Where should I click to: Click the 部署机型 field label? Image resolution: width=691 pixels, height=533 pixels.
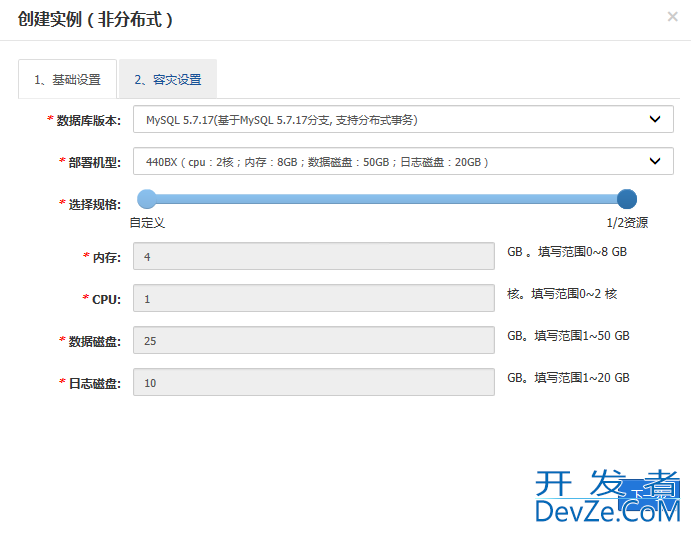(x=94, y=163)
